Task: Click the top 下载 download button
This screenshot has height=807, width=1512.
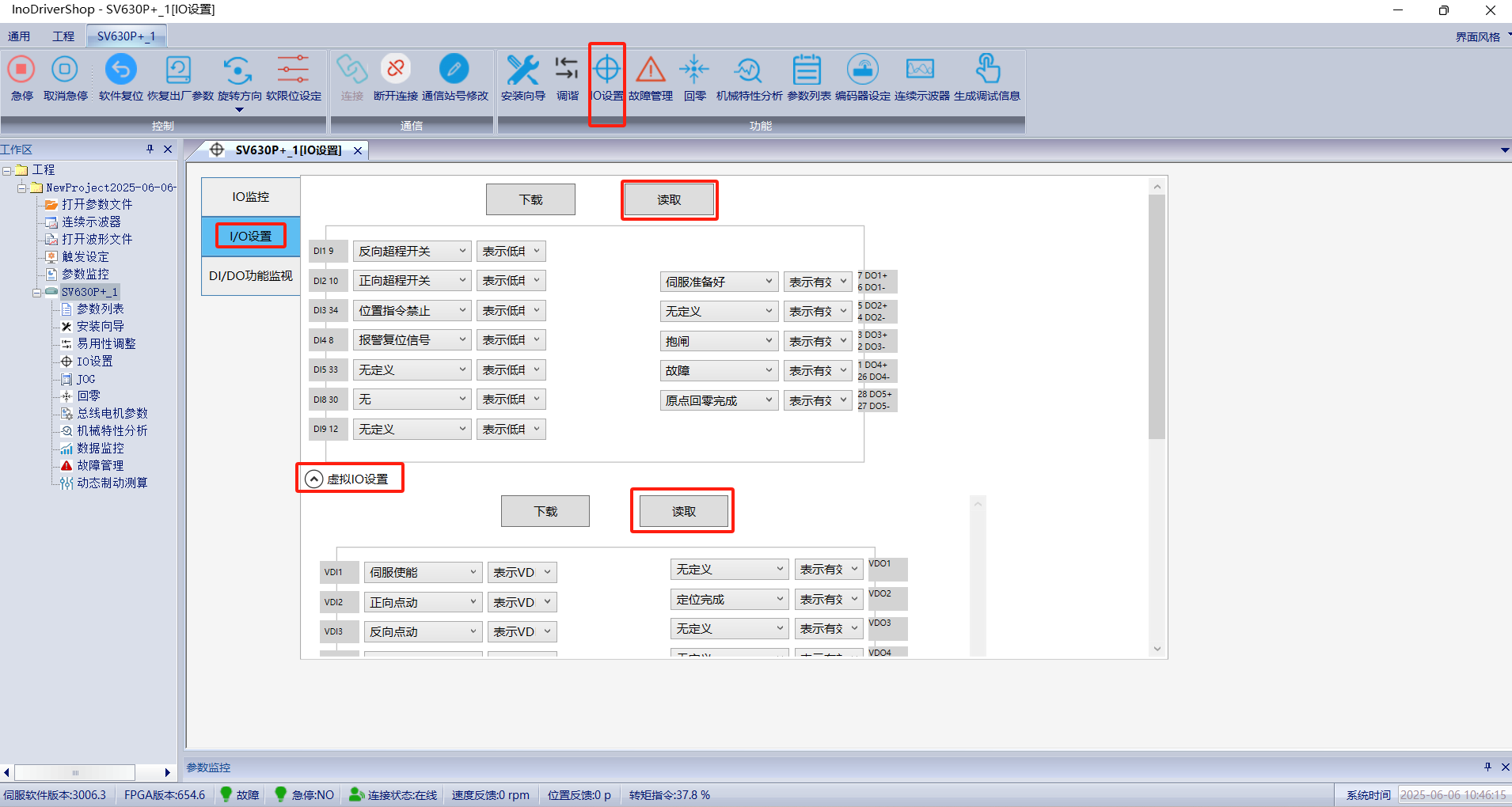Action: coord(530,200)
